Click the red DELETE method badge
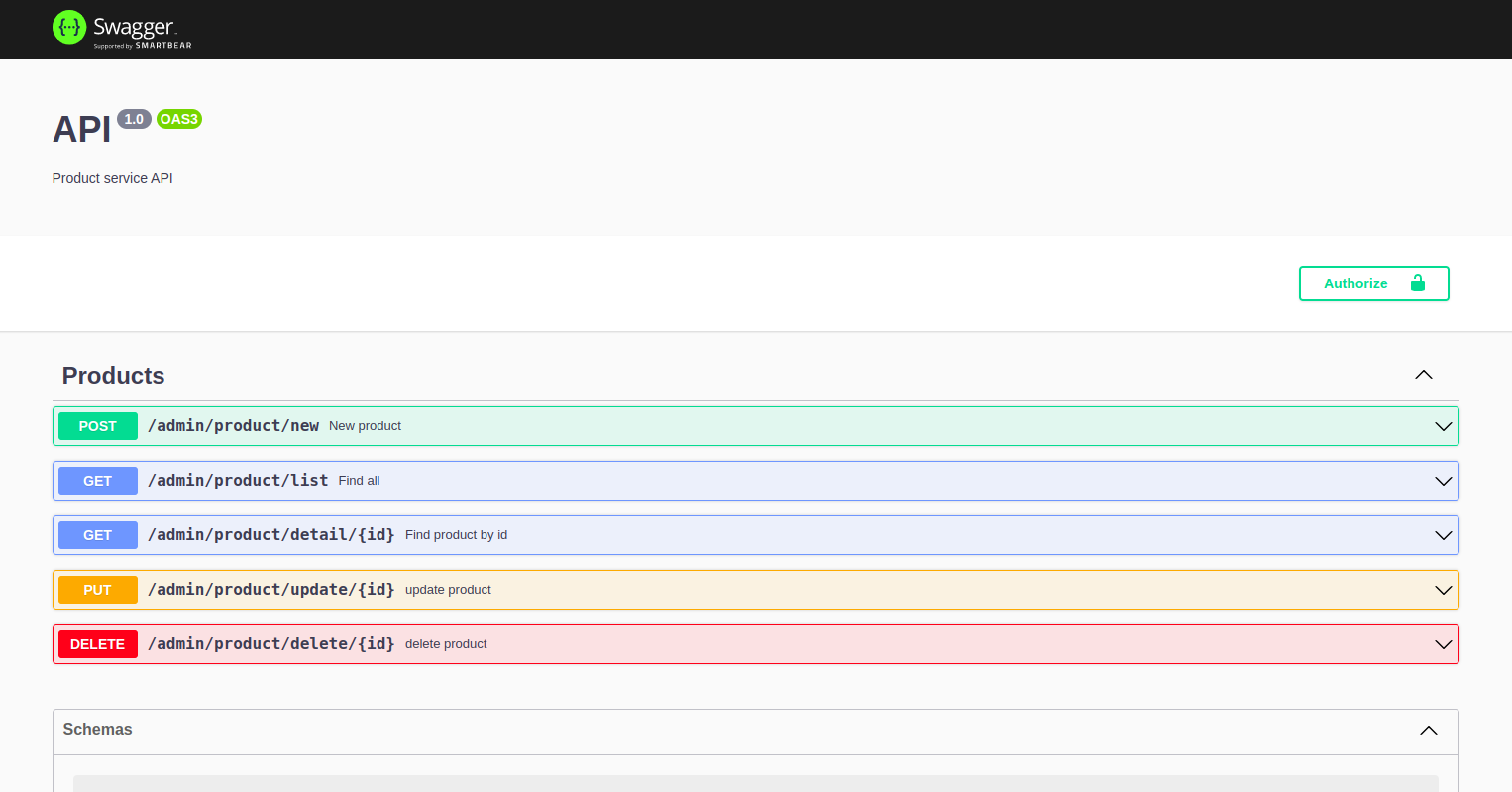Viewport: 1512px width, 792px height. point(98,644)
